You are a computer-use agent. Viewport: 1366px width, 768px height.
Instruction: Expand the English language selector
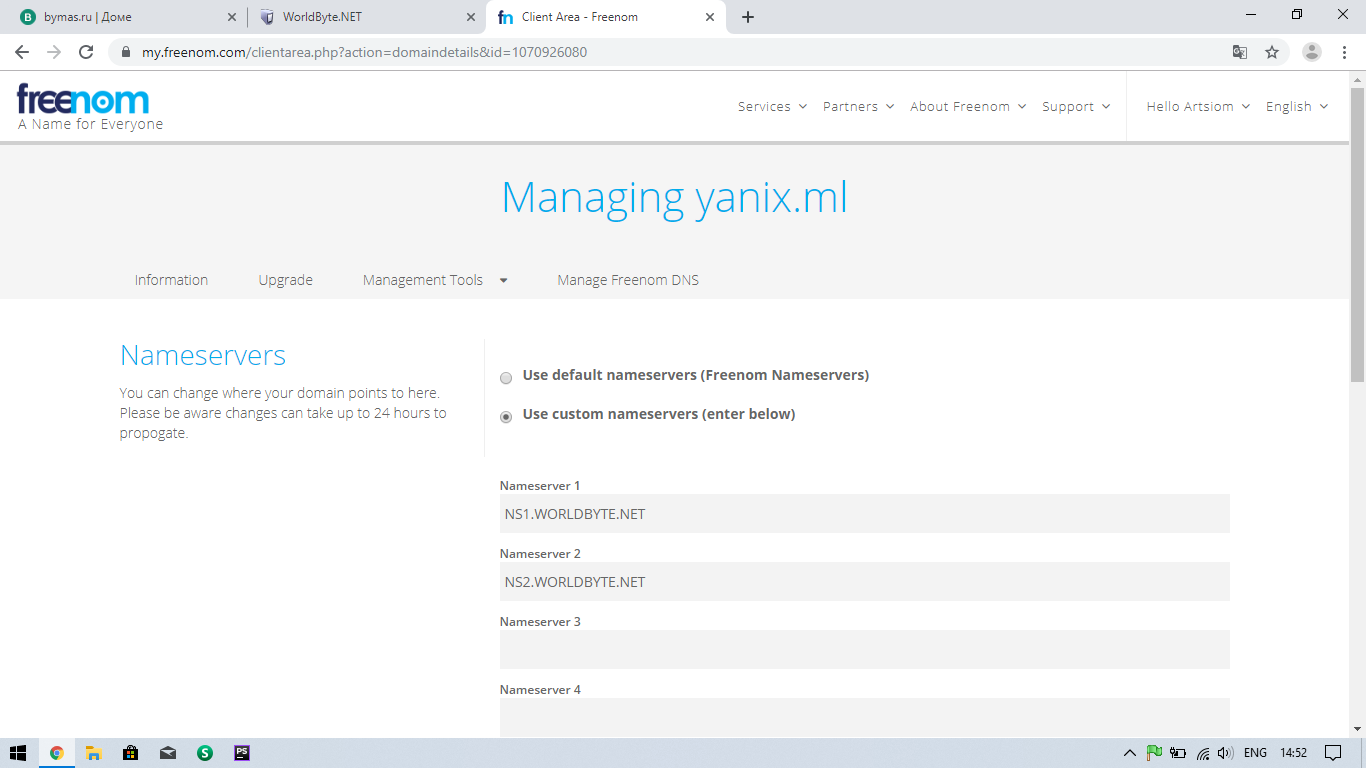click(1296, 106)
